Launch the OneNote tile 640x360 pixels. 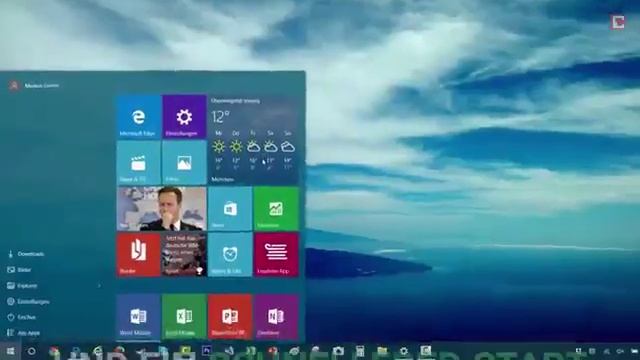pyautogui.click(x=276, y=317)
